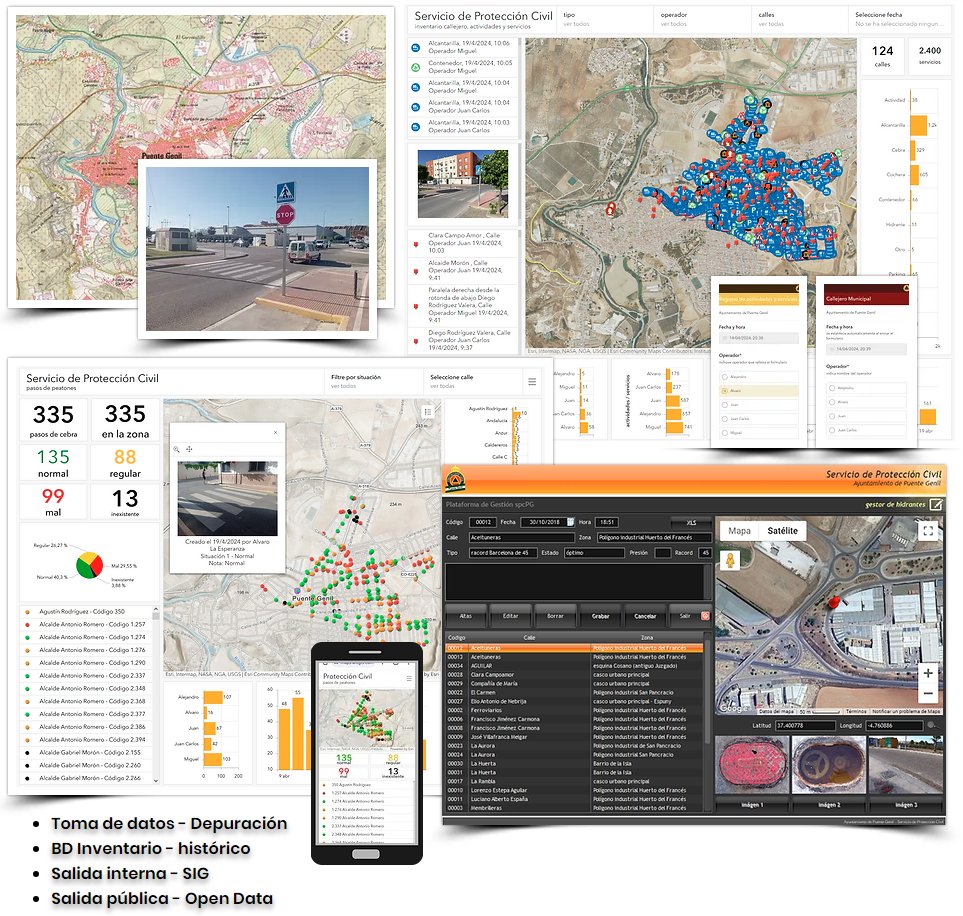Export with the XLS button
Image resolution: width=963 pixels, height=916 pixels.
point(691,522)
